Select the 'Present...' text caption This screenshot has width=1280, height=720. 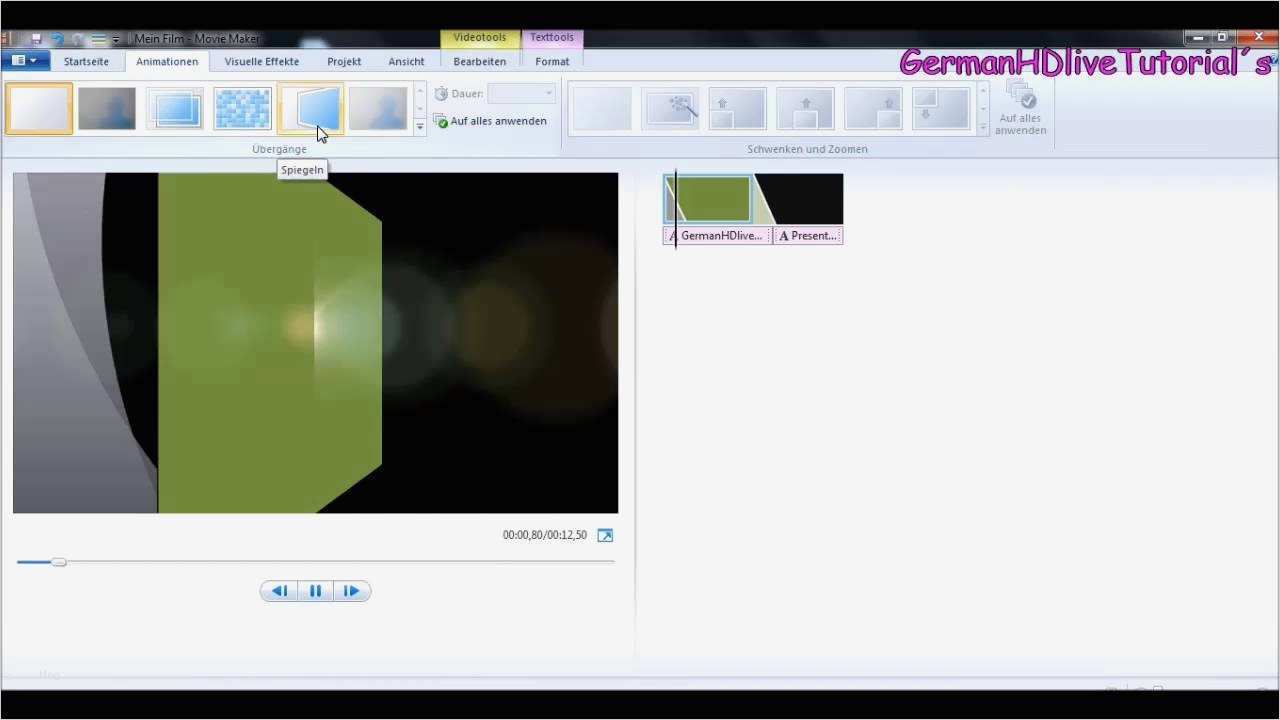pyautogui.click(x=808, y=236)
